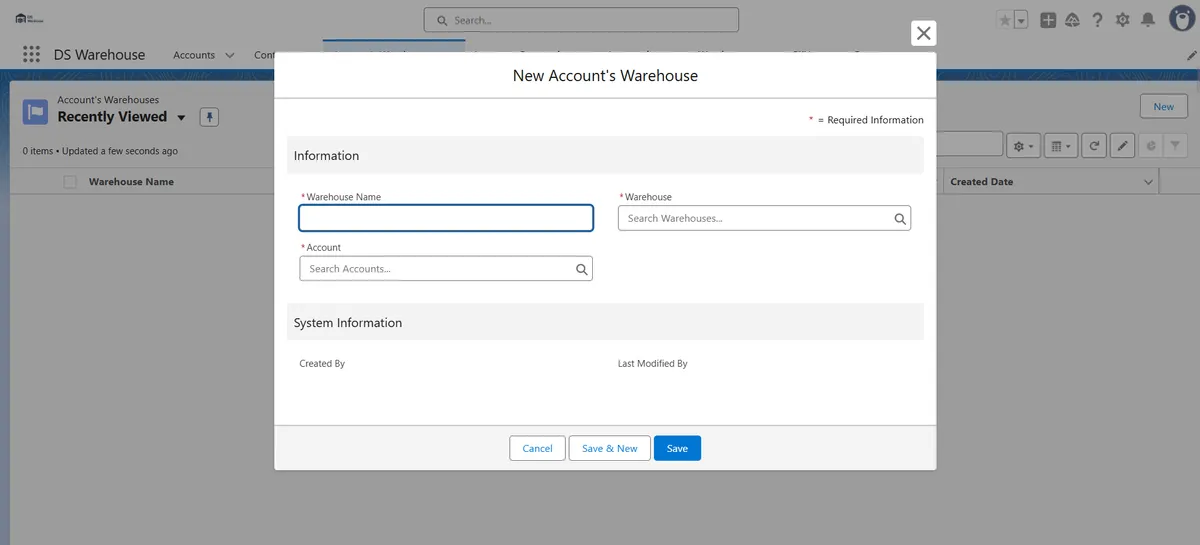Screen dimensions: 1200x545
Task: Open the user profile avatar
Action: point(1181,20)
